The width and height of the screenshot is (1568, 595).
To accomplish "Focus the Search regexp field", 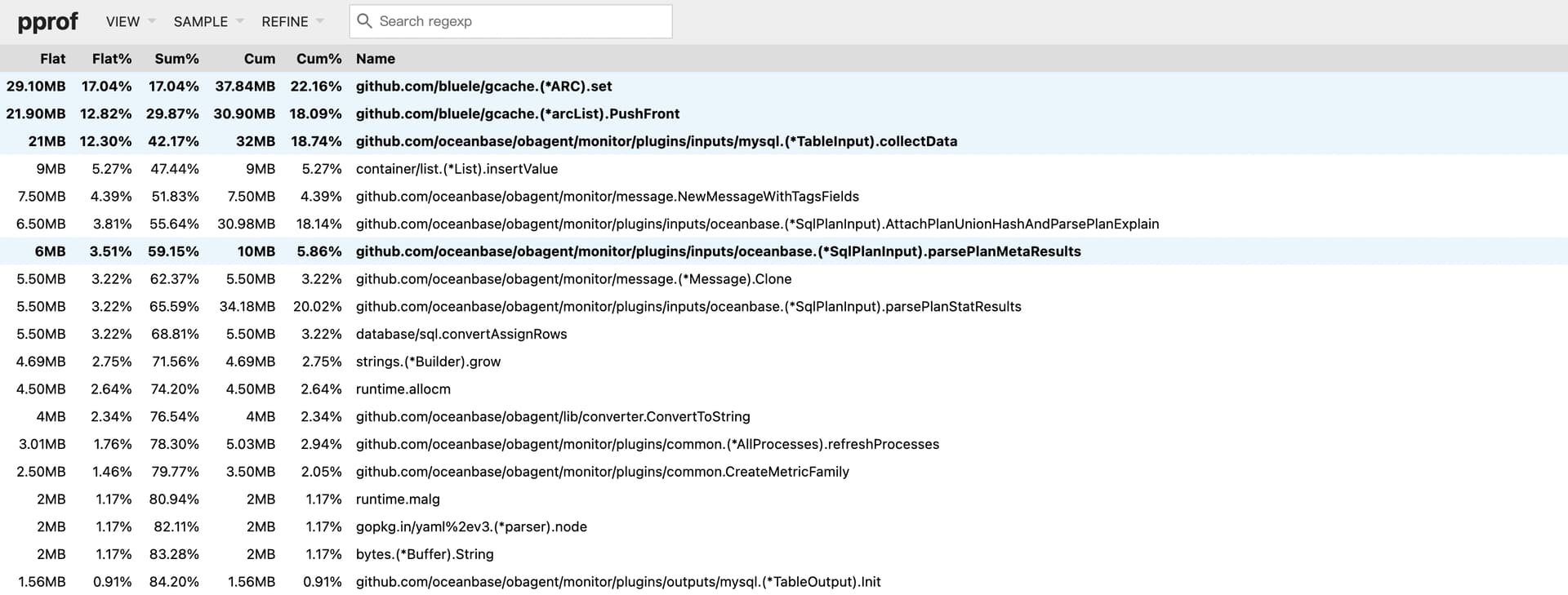I will 511,21.
